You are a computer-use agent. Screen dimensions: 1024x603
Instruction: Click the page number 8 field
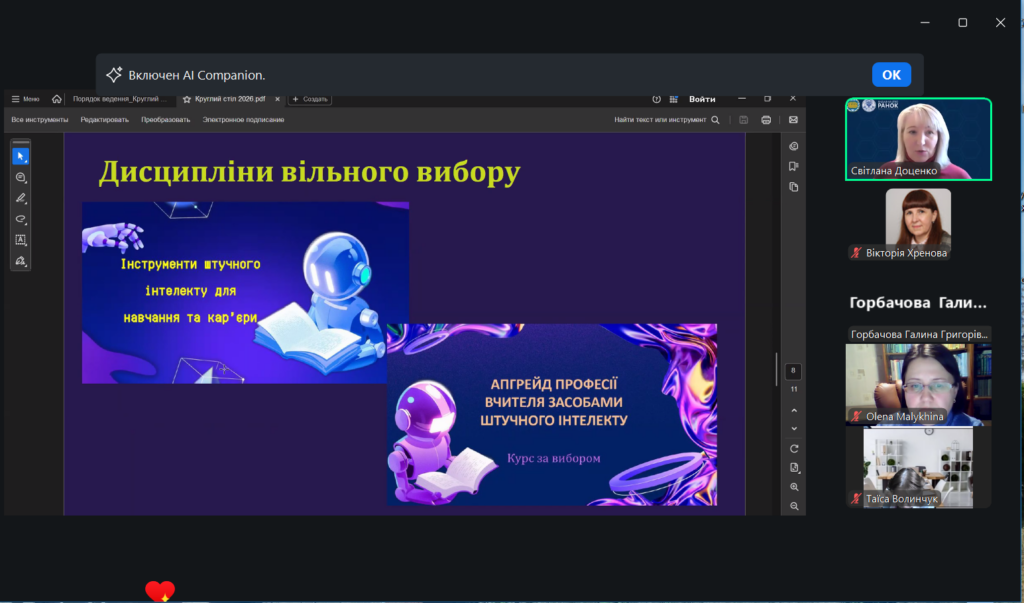tap(794, 371)
